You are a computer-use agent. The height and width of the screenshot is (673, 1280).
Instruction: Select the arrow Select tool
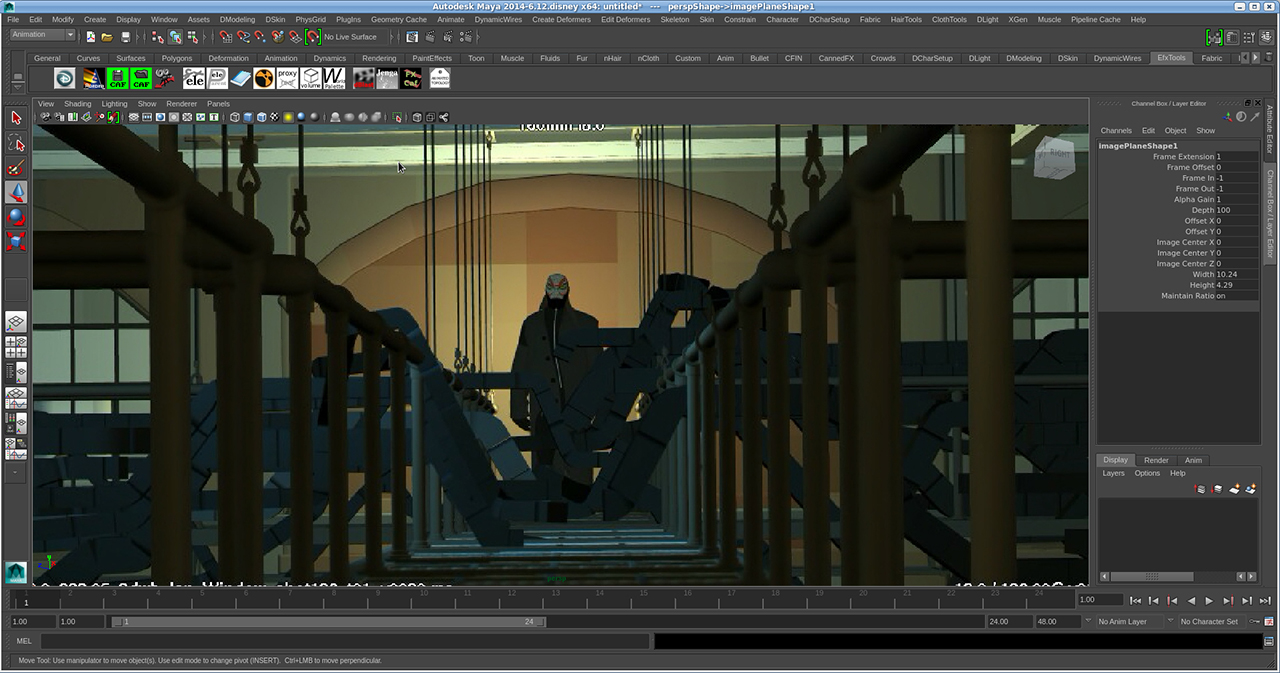click(16, 118)
